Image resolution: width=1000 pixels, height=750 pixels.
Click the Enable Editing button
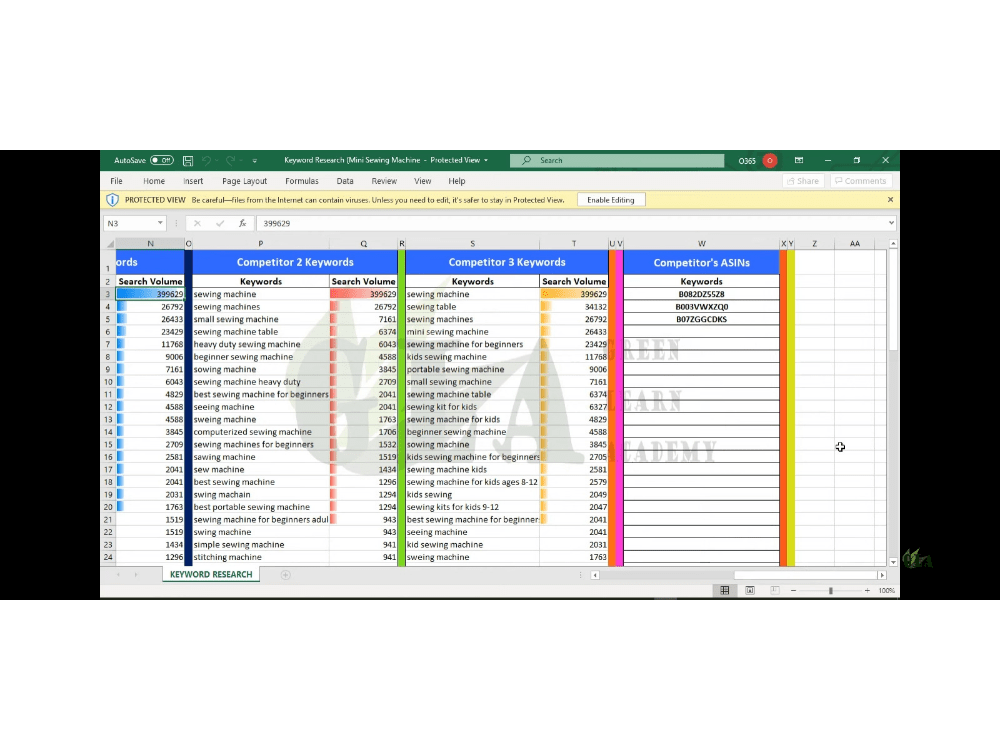(x=611, y=199)
